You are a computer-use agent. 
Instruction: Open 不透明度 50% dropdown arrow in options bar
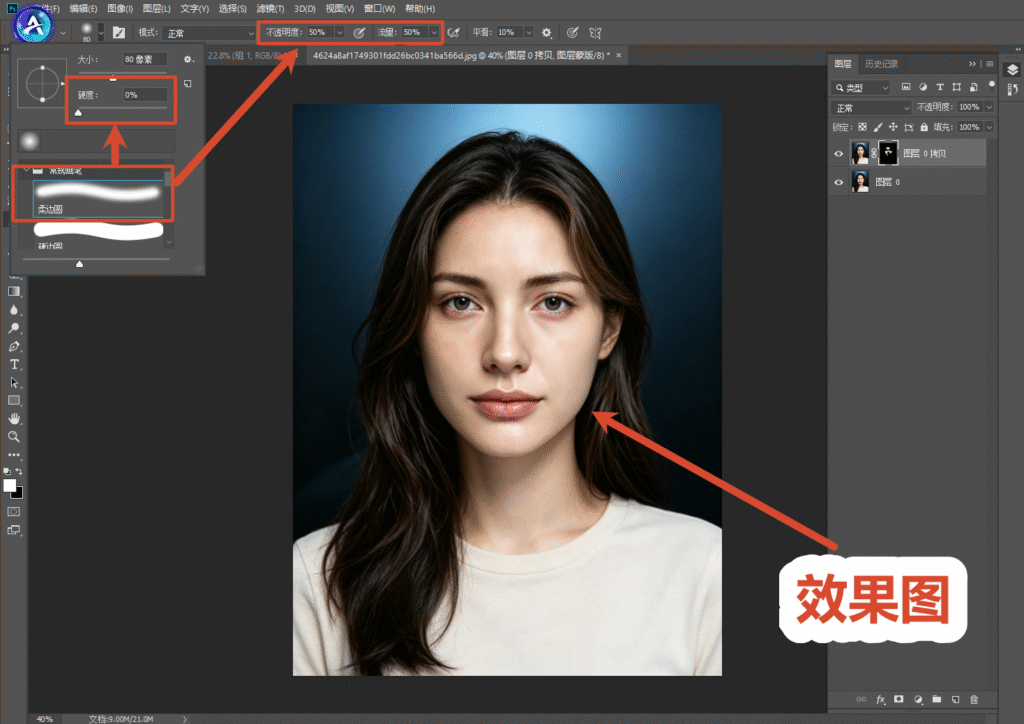click(340, 32)
